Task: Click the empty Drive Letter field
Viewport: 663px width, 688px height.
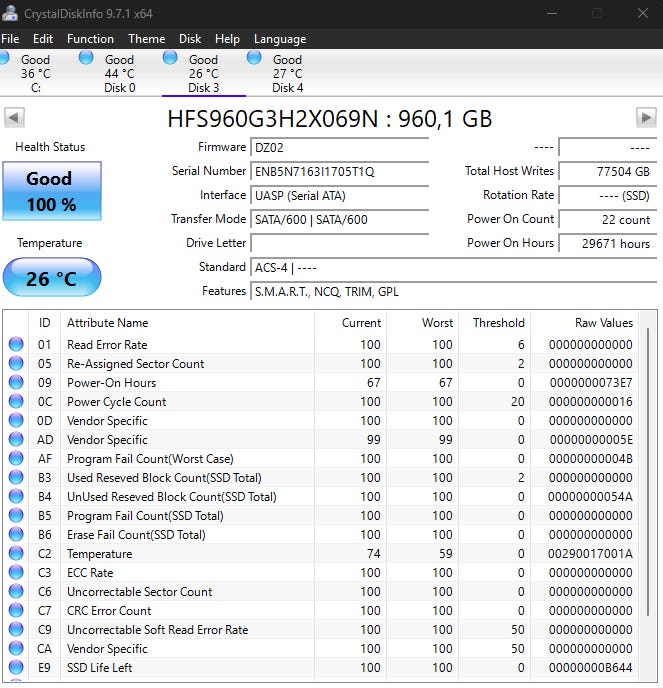Action: [339, 244]
